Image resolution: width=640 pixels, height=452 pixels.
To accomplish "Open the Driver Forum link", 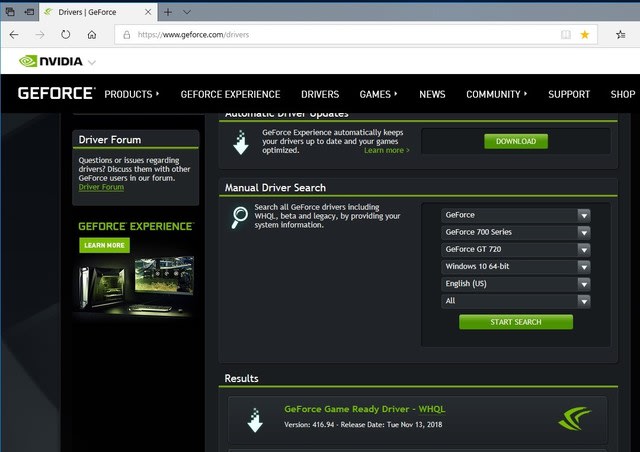I will [x=101, y=187].
